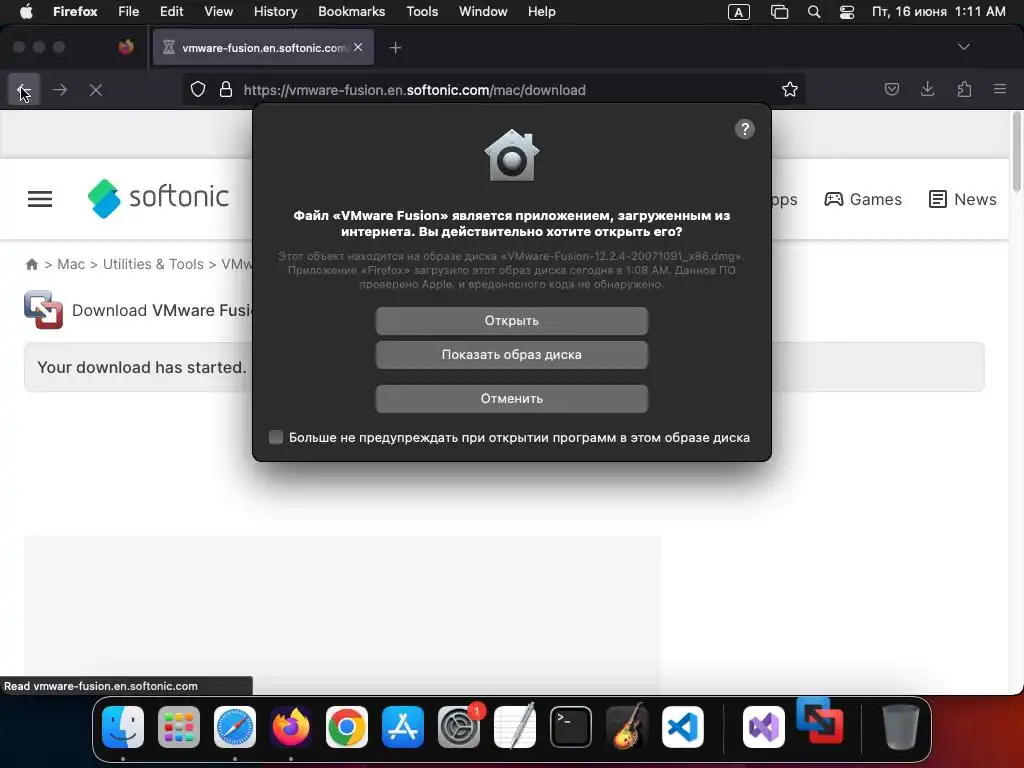Image resolution: width=1024 pixels, height=768 pixels.
Task: Click the Softonic logo
Action: (x=158, y=198)
